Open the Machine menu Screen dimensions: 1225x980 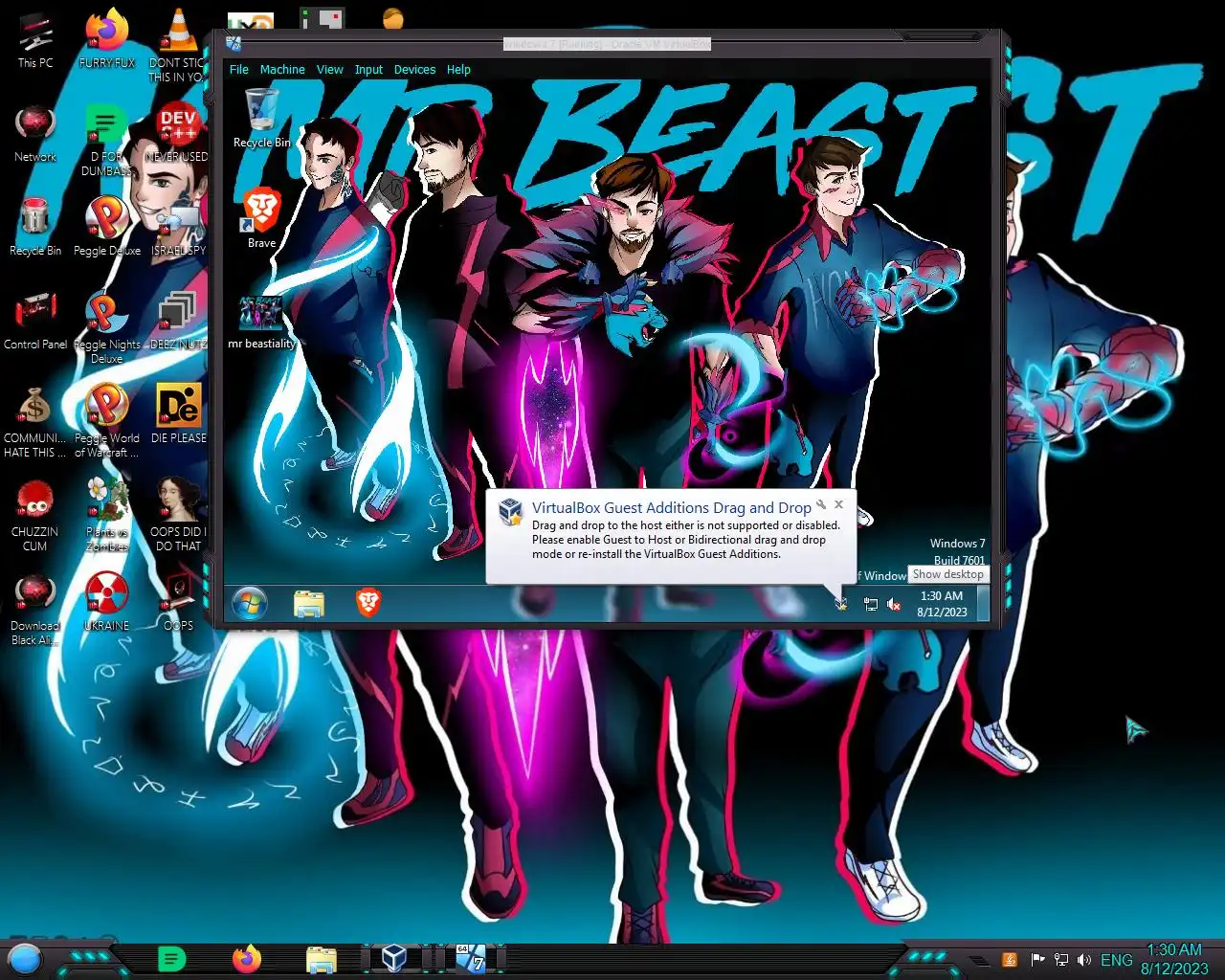(x=282, y=70)
